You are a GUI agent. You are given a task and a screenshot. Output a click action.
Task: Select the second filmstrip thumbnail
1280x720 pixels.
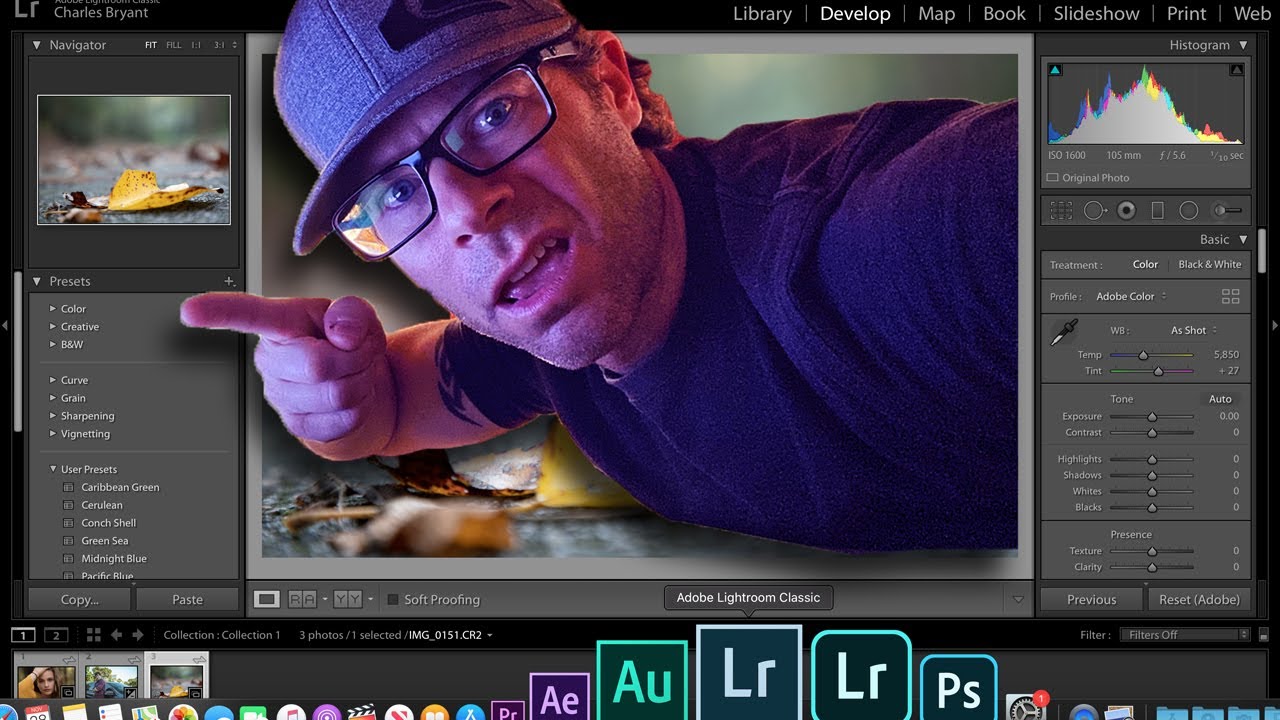(x=112, y=682)
